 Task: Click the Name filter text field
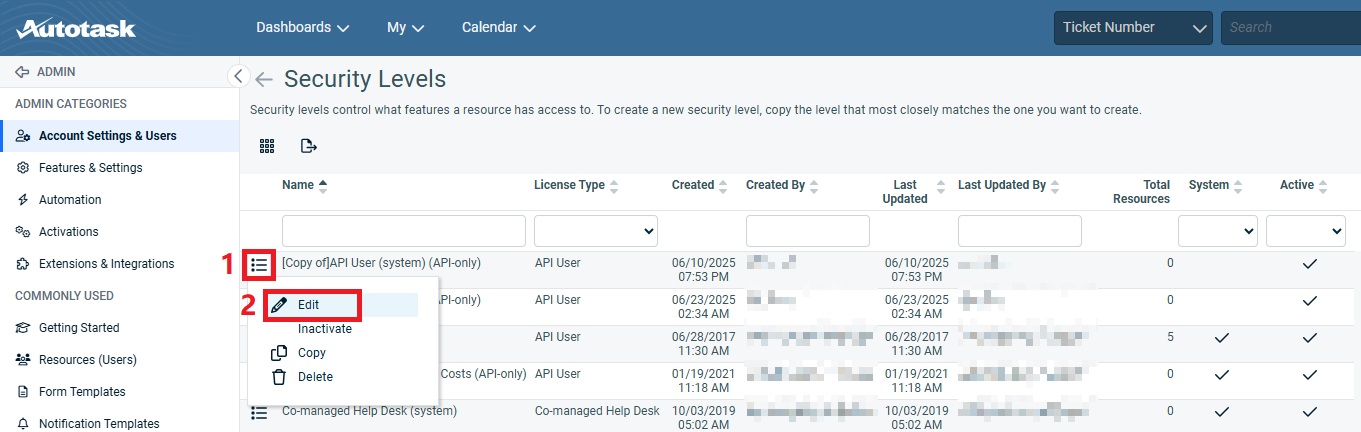pos(403,231)
